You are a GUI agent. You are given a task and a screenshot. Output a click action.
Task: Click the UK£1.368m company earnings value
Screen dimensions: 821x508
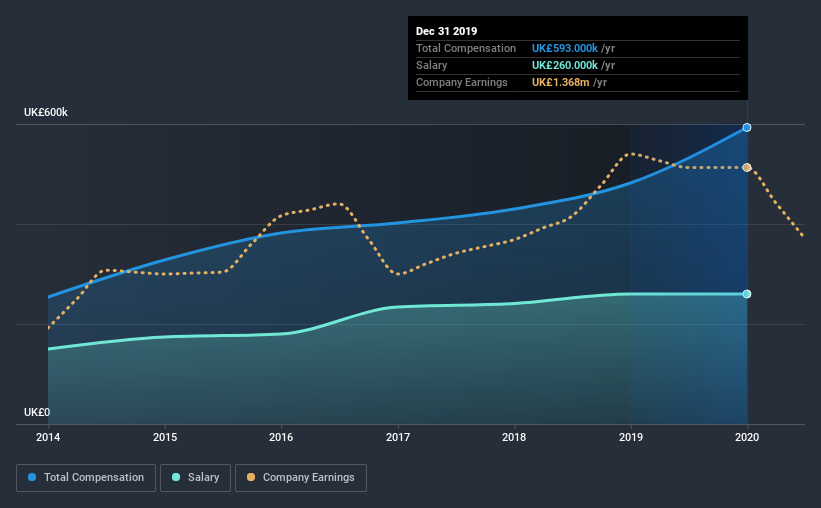click(x=560, y=83)
